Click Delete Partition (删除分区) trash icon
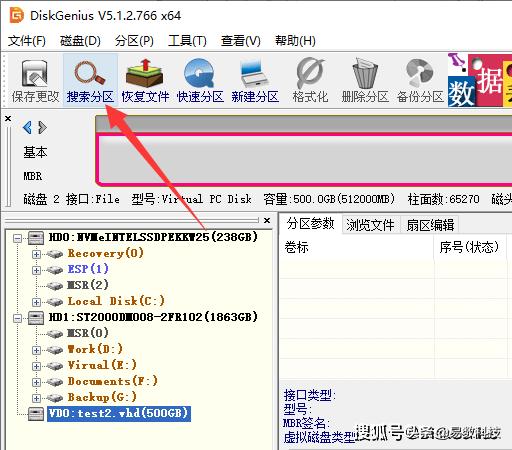Screen dimensions: 512x450 coord(365,73)
